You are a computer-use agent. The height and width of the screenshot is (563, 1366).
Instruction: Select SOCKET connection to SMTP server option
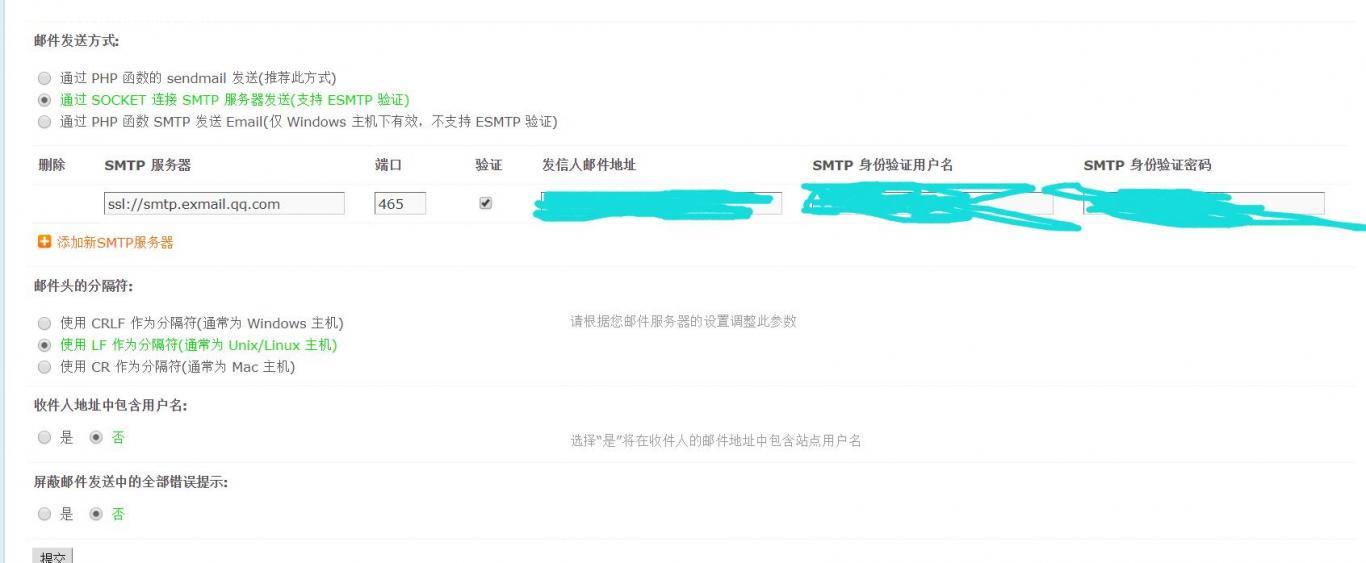tap(43, 100)
